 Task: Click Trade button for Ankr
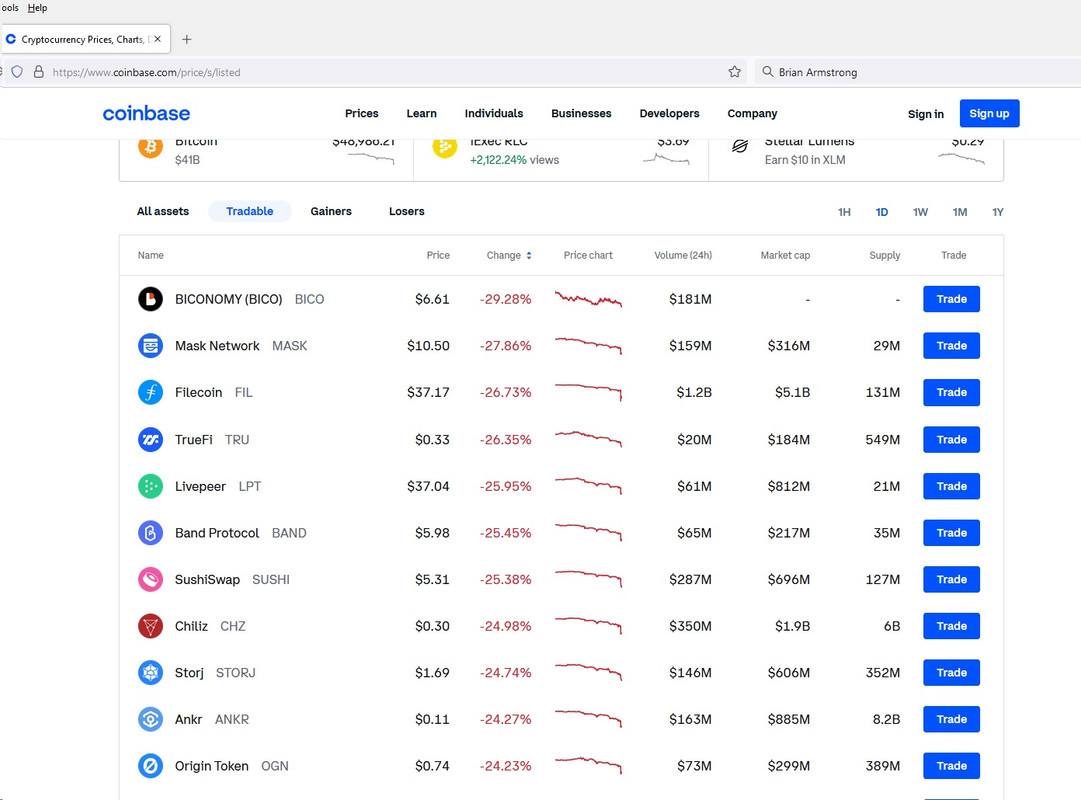[x=951, y=719]
